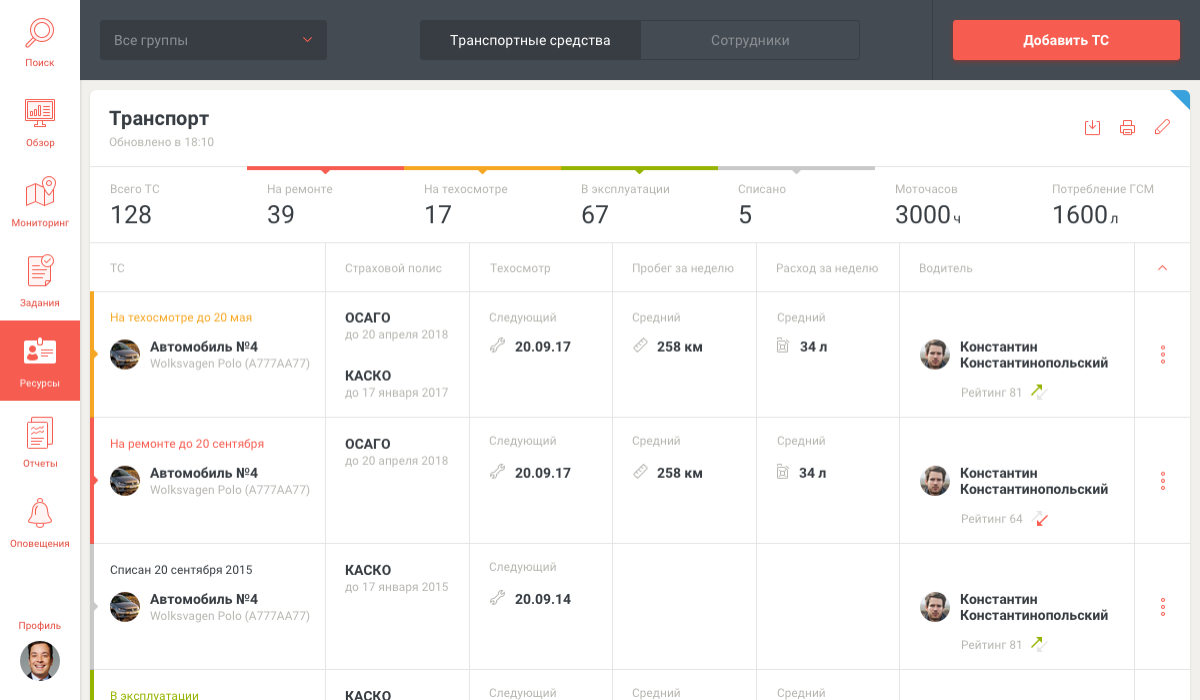The image size is (1200, 700).
Task: Open options menu for техосмотр row
Action: pos(1163,355)
